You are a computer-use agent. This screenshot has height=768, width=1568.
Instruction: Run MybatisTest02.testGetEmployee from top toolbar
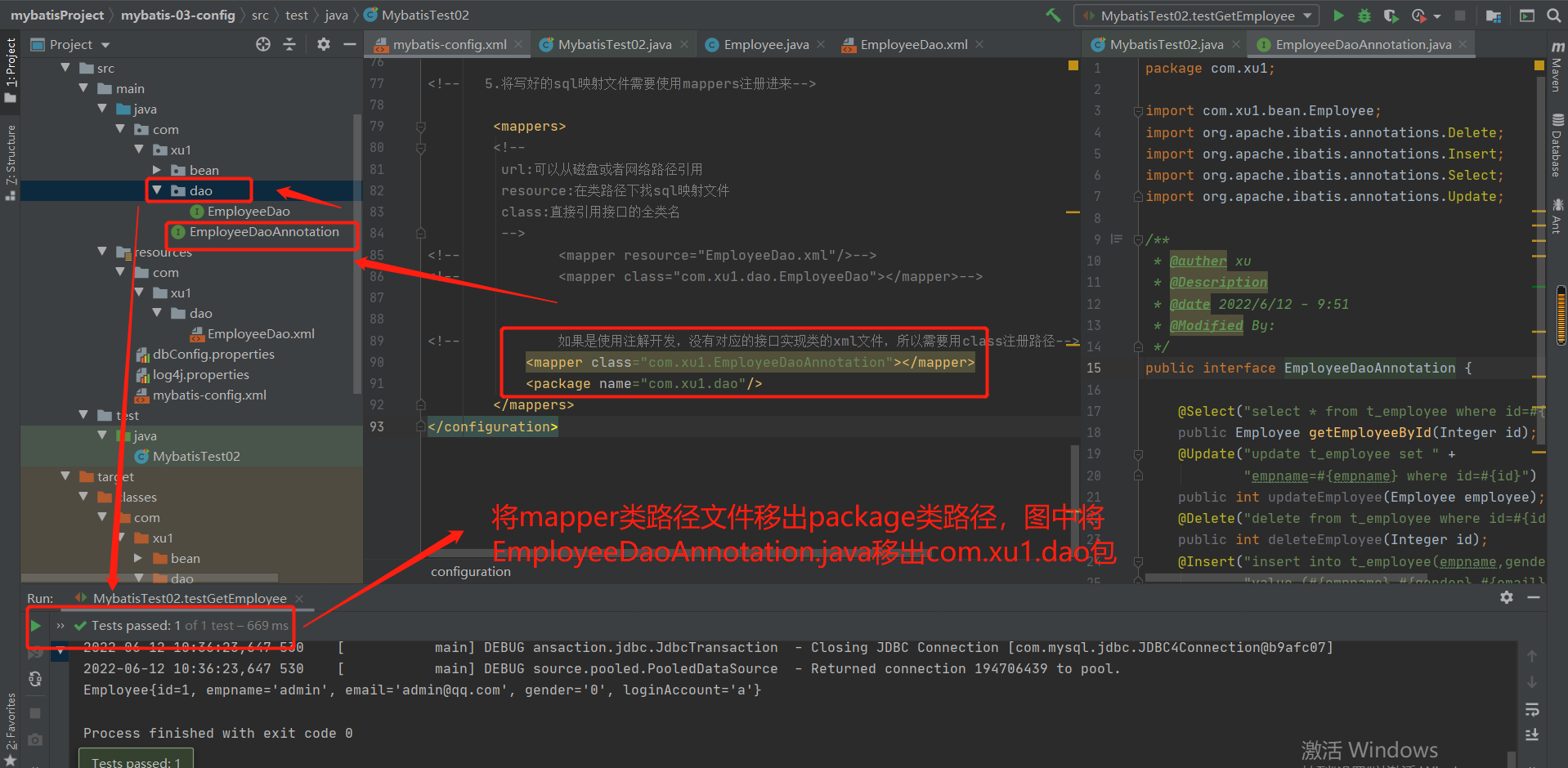click(1338, 15)
